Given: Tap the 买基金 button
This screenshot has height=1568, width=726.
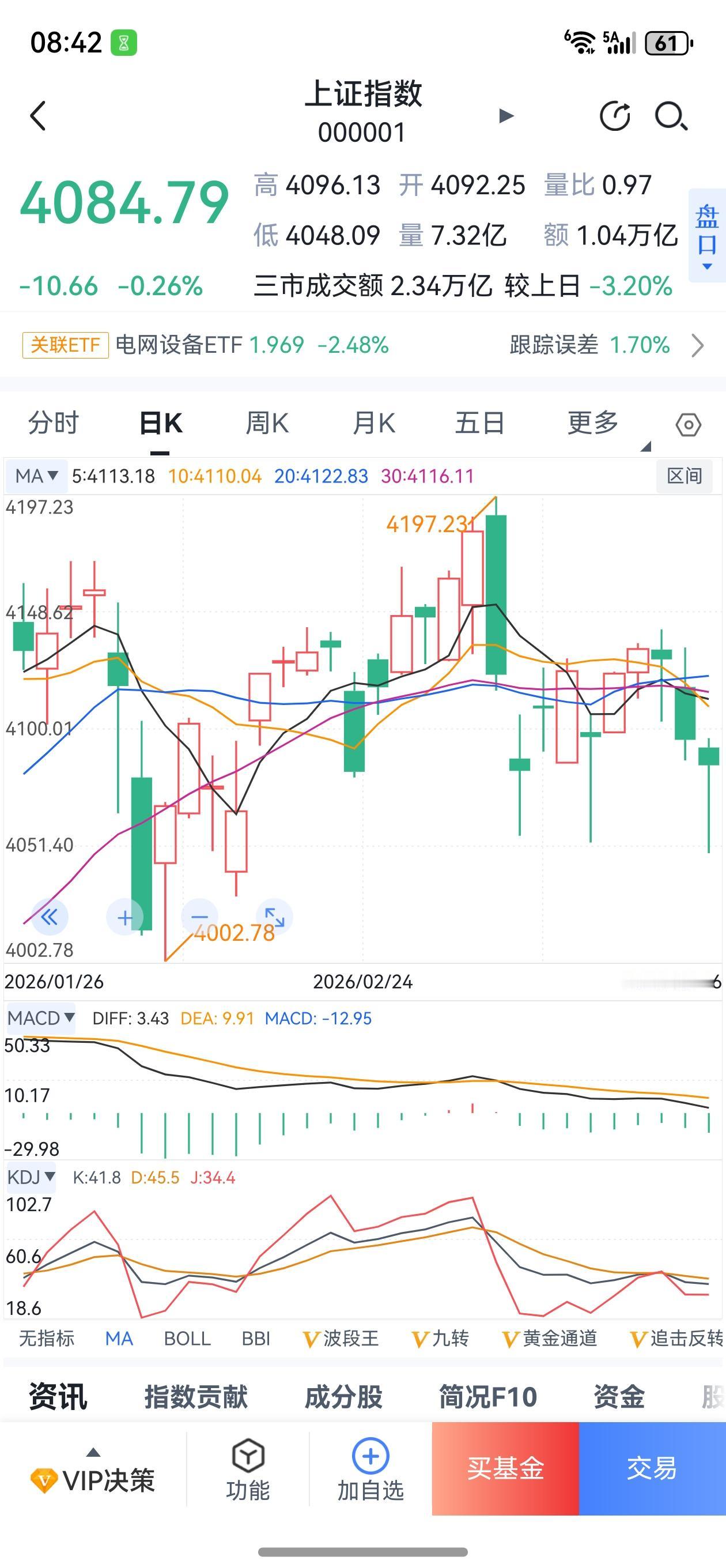Looking at the screenshot, I should 505,1468.
